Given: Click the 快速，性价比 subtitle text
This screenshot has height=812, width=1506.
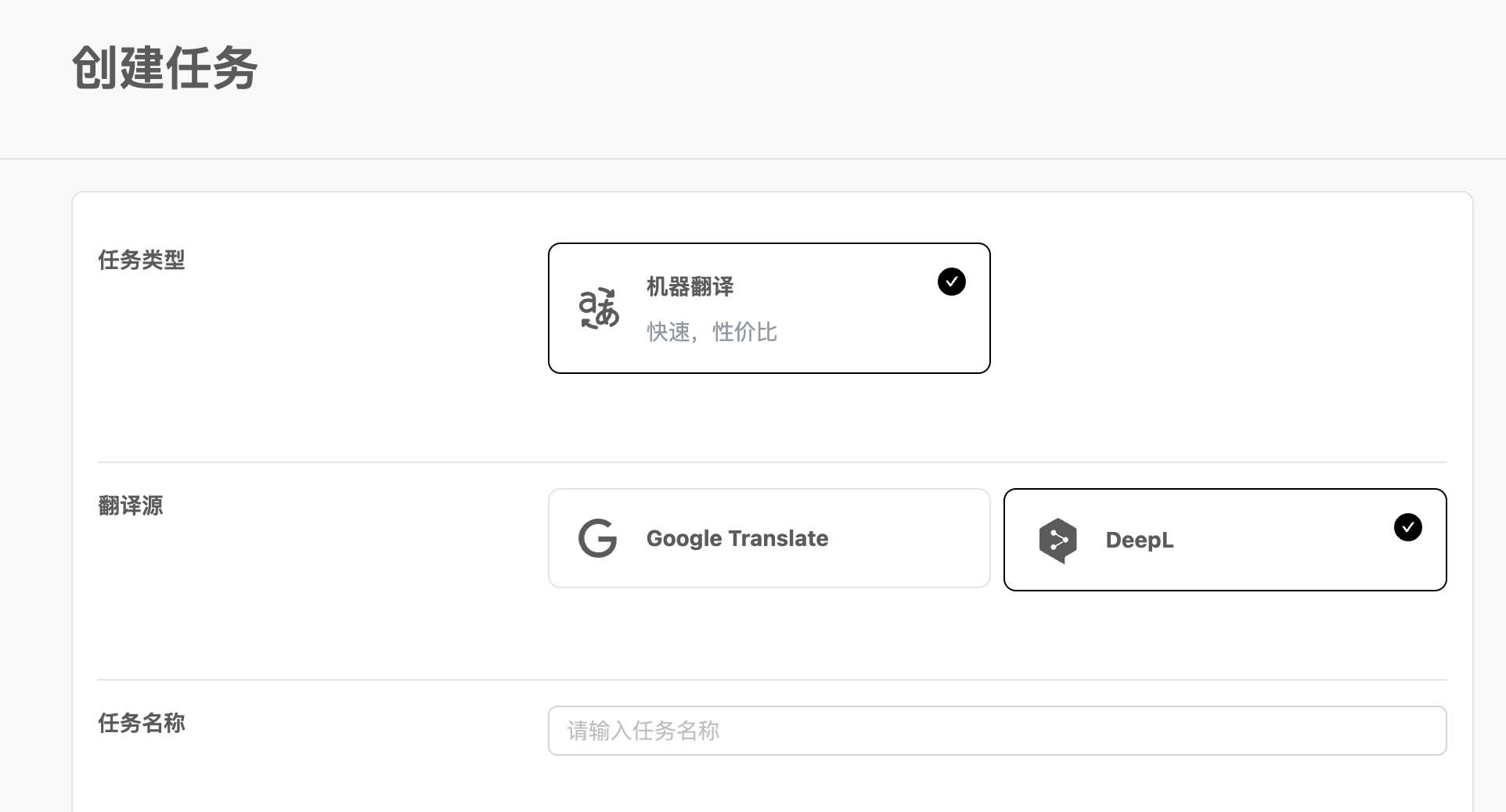Looking at the screenshot, I should pyautogui.click(x=709, y=332).
